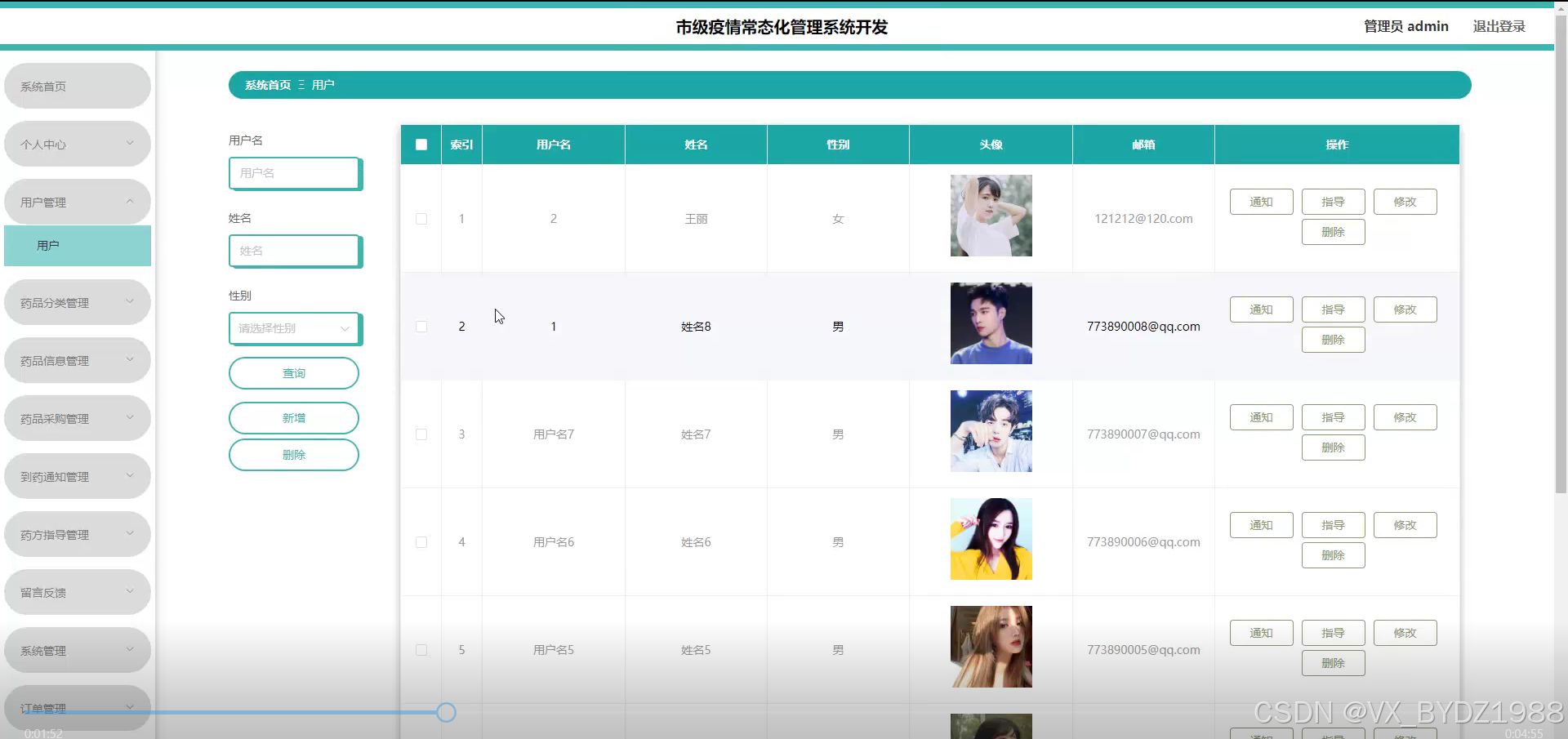Image resolution: width=1568 pixels, height=739 pixels.
Task: Click 删除 for the 姓名8 row
Action: pos(1333,340)
